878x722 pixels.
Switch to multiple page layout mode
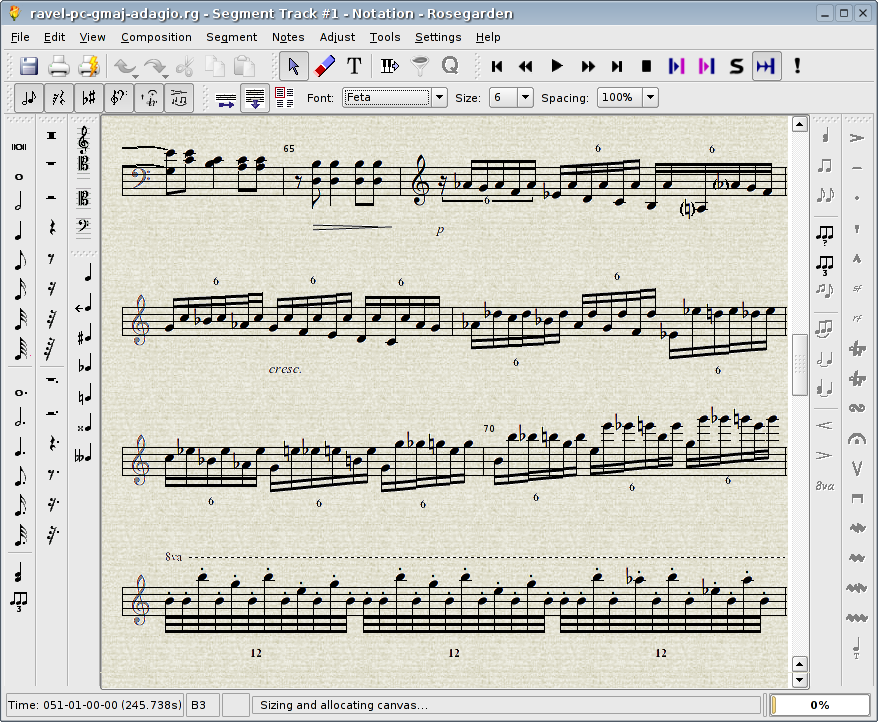coord(284,98)
